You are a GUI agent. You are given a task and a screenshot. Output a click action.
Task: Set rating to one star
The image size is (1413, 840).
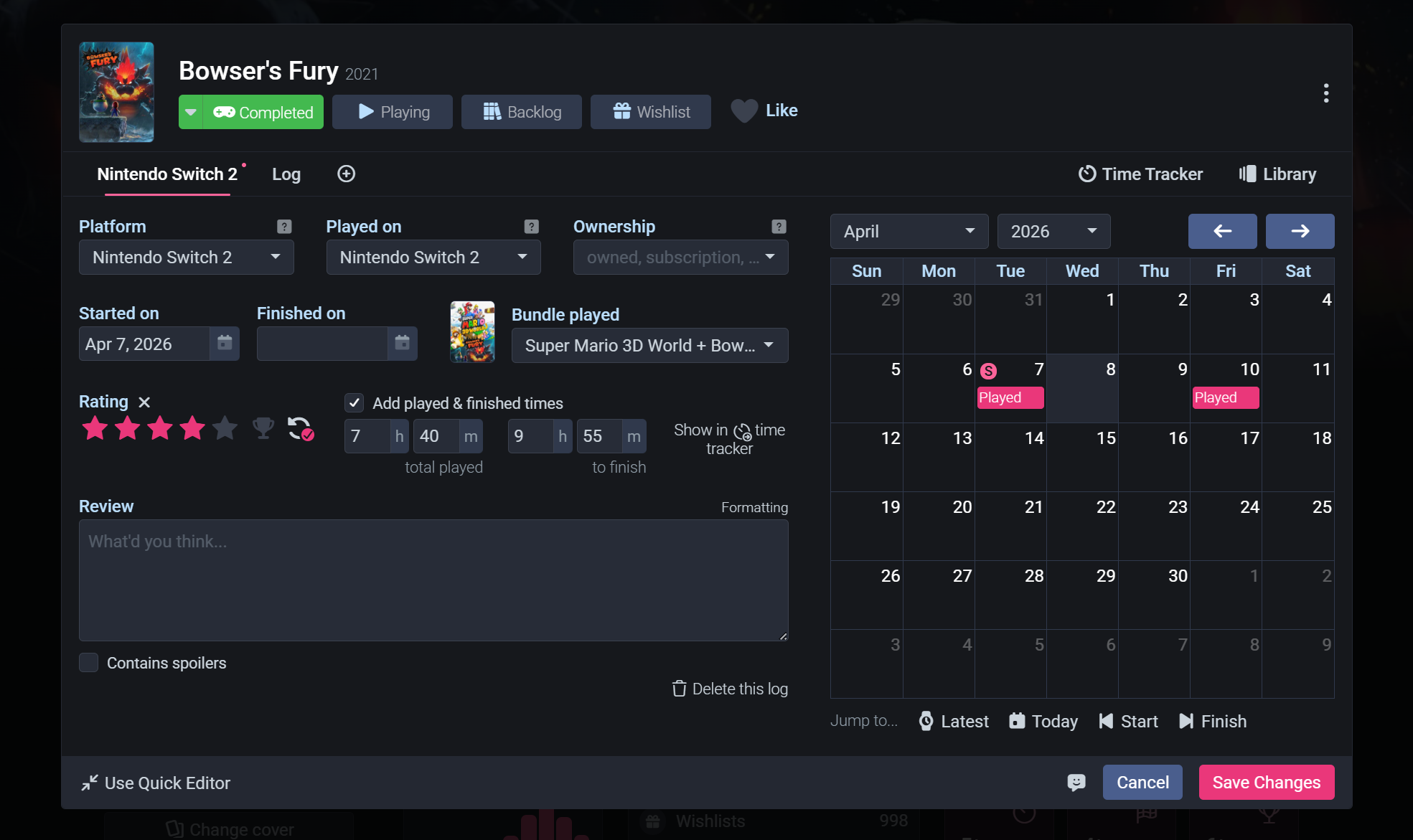(x=95, y=428)
